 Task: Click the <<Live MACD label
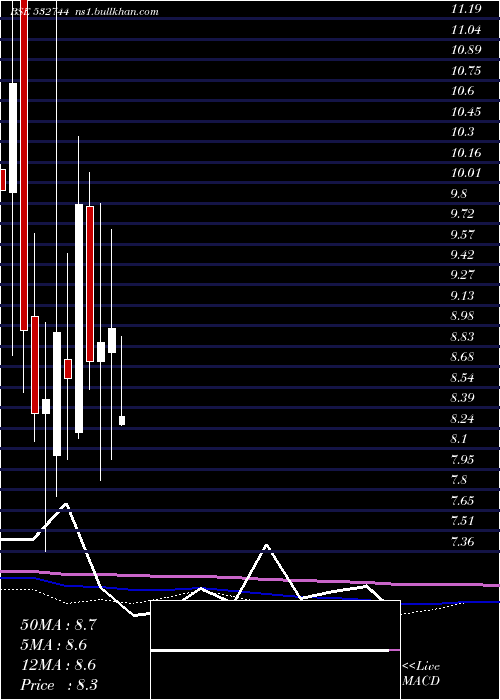(421, 674)
